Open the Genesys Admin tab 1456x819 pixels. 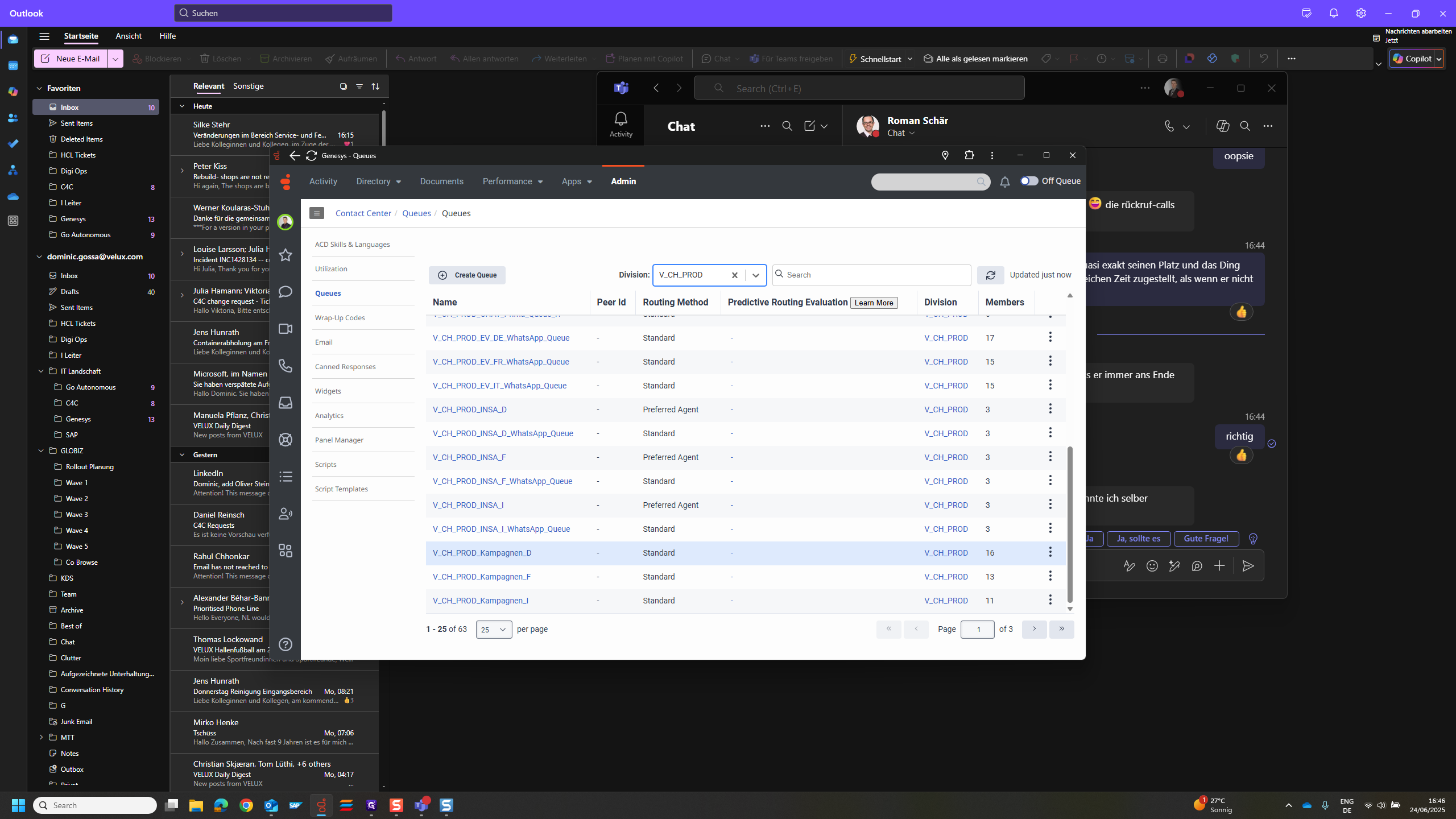tap(623, 181)
